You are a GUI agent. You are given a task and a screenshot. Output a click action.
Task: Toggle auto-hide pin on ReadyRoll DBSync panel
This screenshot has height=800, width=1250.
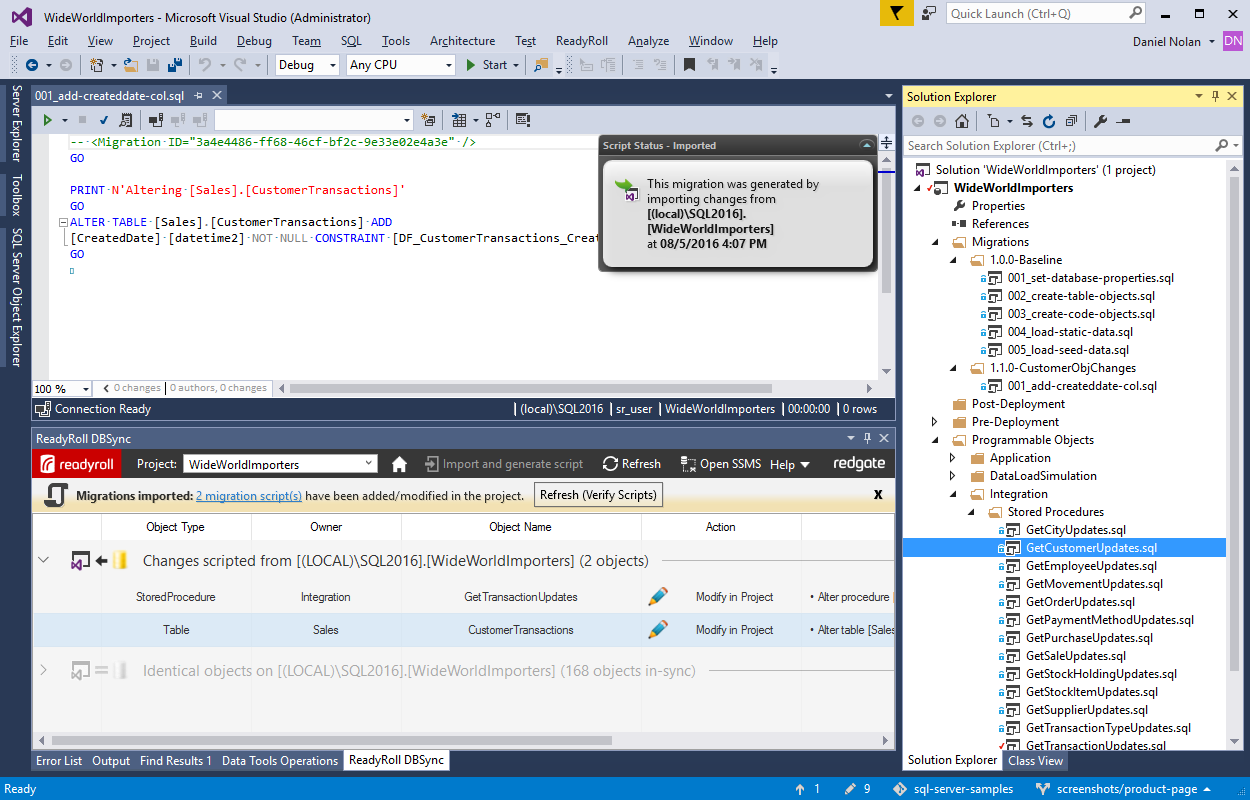pyautogui.click(x=866, y=439)
